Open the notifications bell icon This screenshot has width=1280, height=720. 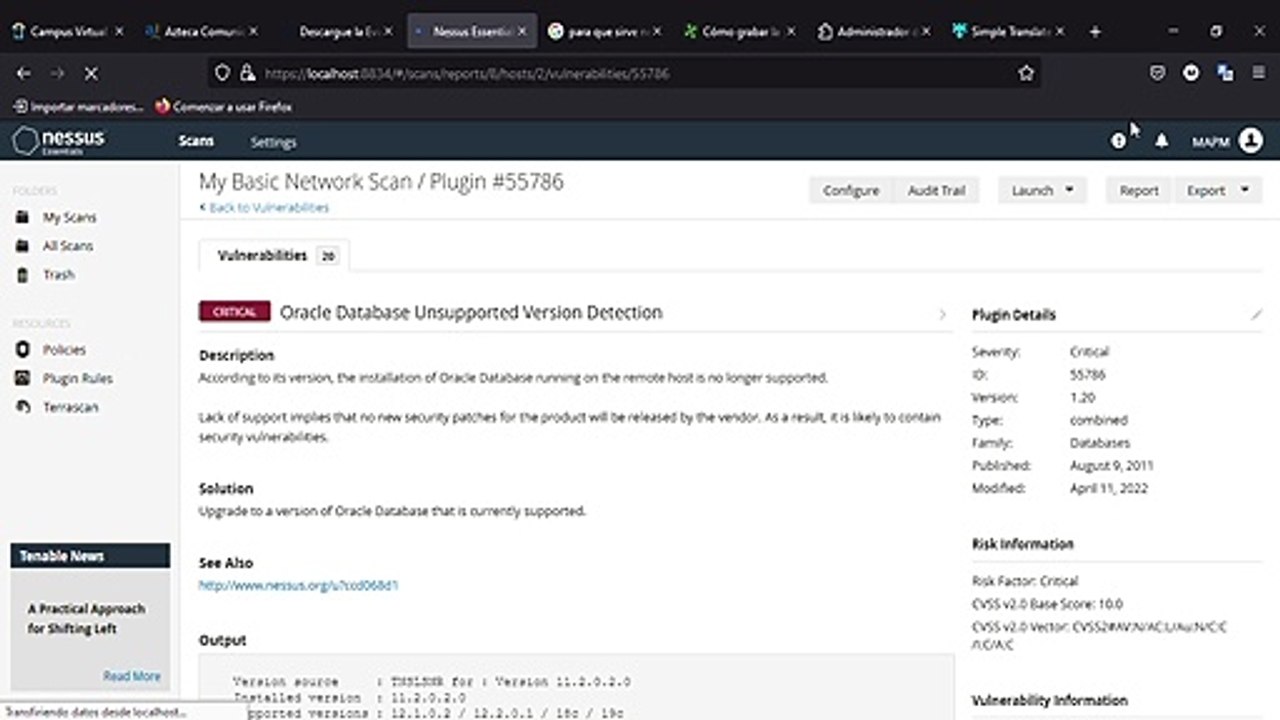1161,141
